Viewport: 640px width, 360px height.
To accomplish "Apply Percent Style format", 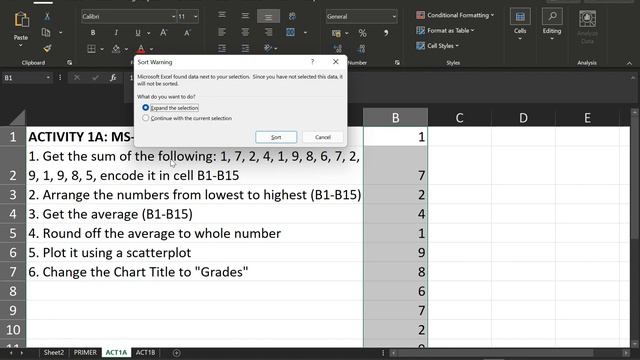I will (x=362, y=33).
